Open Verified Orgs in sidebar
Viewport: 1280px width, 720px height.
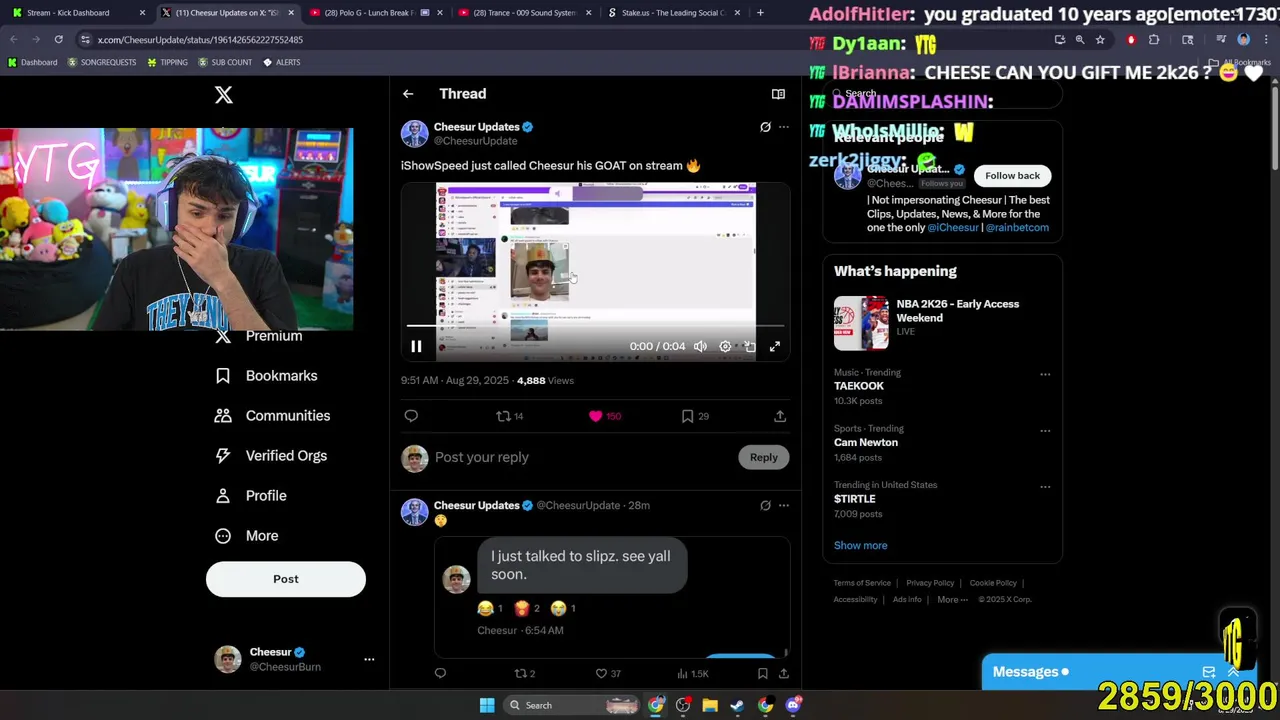[271, 456]
